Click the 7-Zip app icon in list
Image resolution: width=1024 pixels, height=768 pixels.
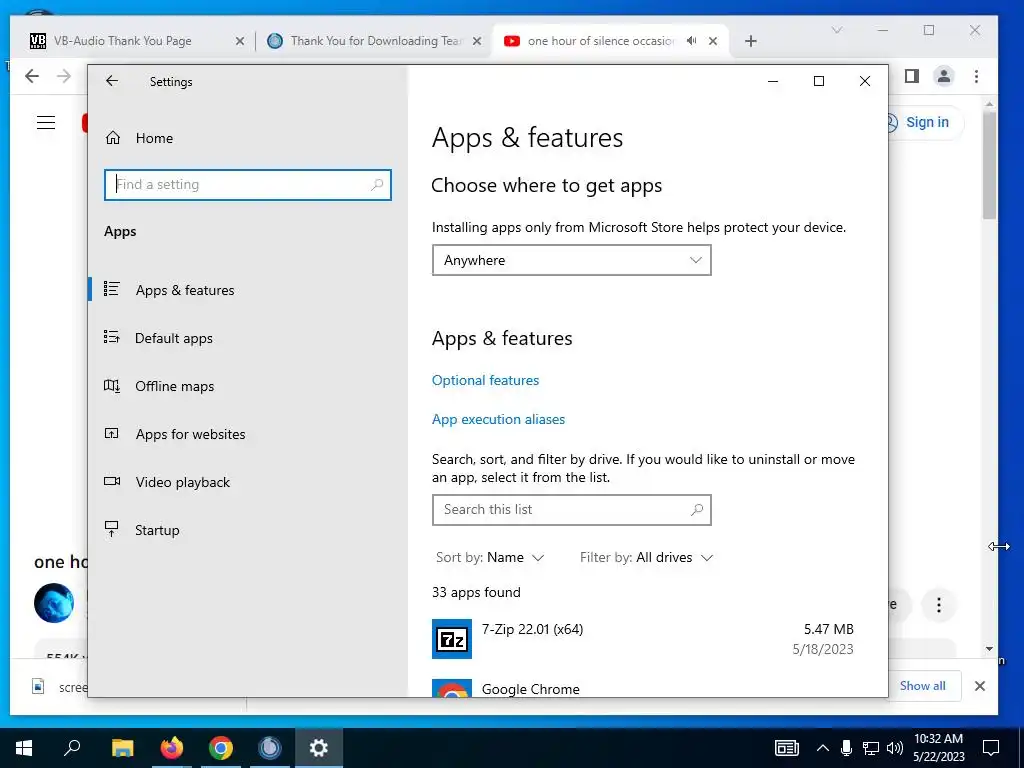pos(452,639)
